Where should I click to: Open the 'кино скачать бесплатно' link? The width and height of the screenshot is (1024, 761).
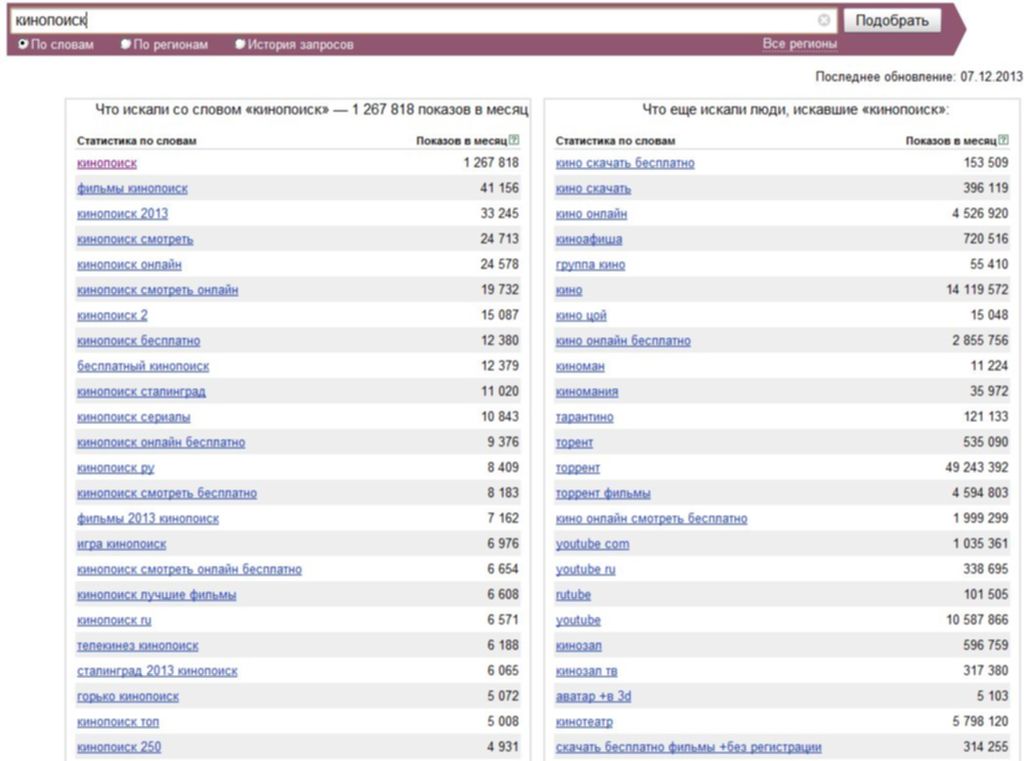click(625, 163)
